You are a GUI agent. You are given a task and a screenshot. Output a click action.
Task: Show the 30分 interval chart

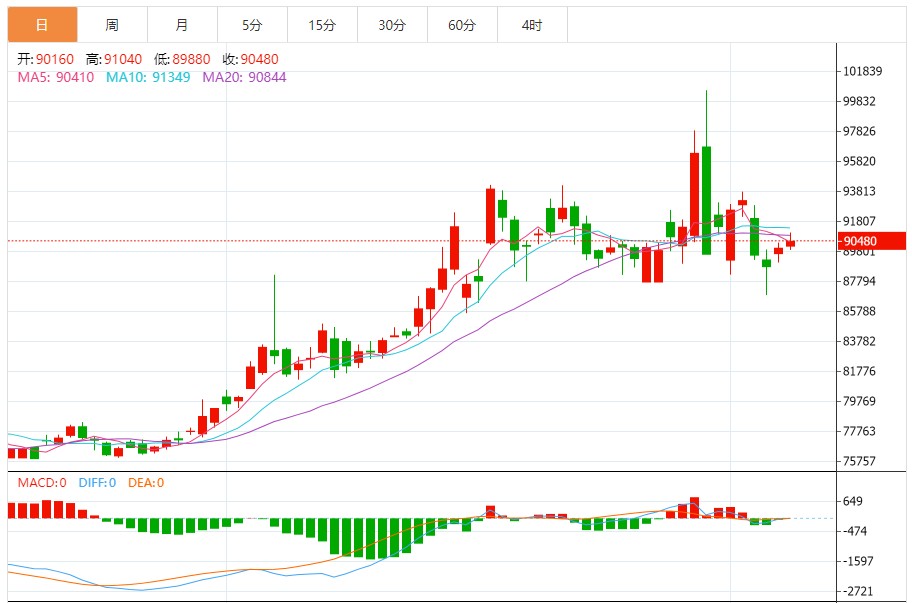pyautogui.click(x=392, y=25)
